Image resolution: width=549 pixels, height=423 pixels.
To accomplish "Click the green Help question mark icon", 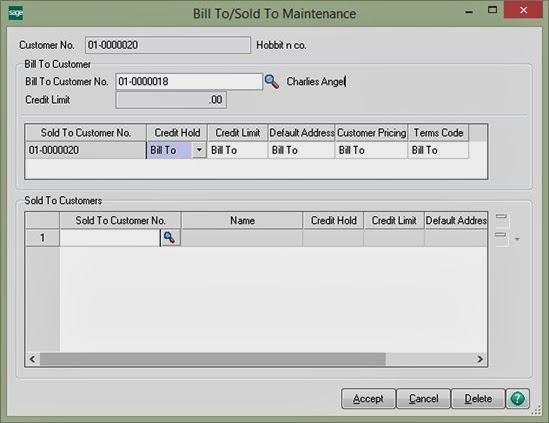I will coord(517,398).
